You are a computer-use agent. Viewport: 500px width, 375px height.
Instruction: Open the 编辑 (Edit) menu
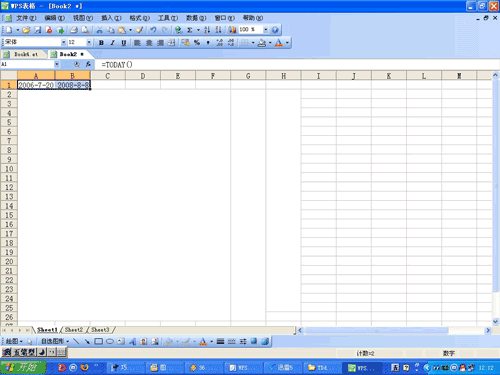point(55,18)
